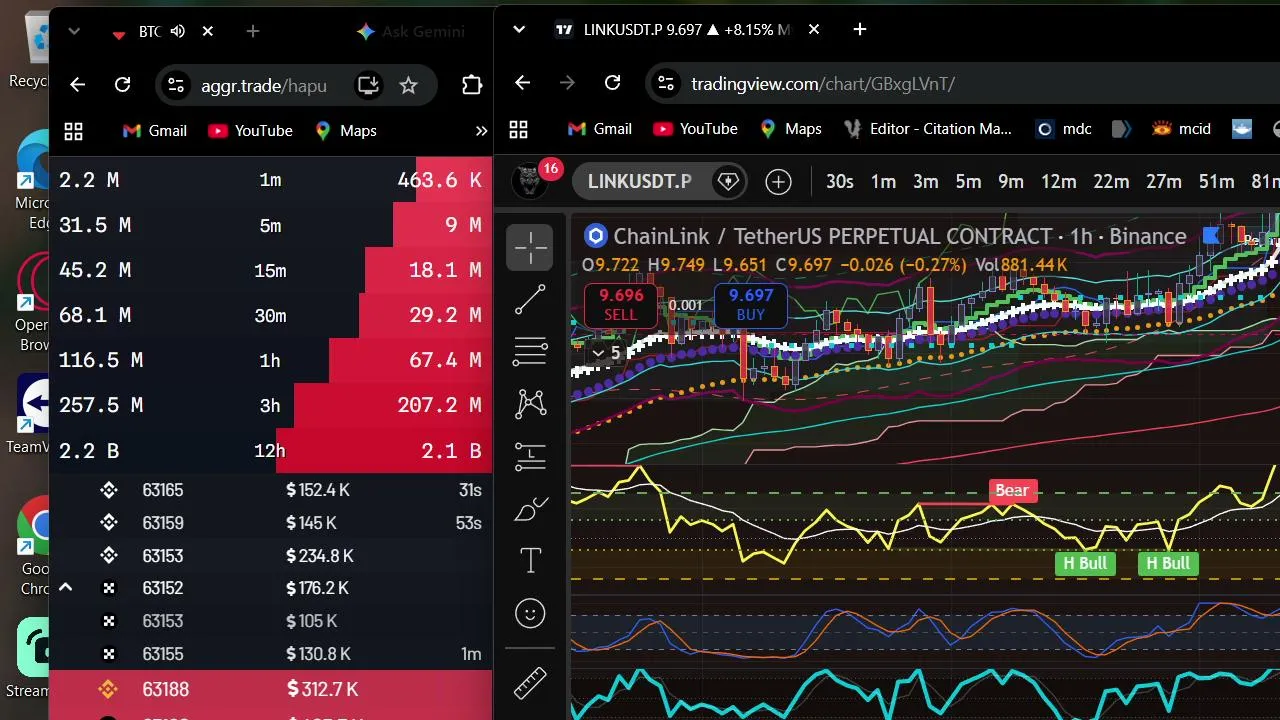Open Gmail bookmark in TradingView window
This screenshot has width=1280, height=720.
click(599, 129)
